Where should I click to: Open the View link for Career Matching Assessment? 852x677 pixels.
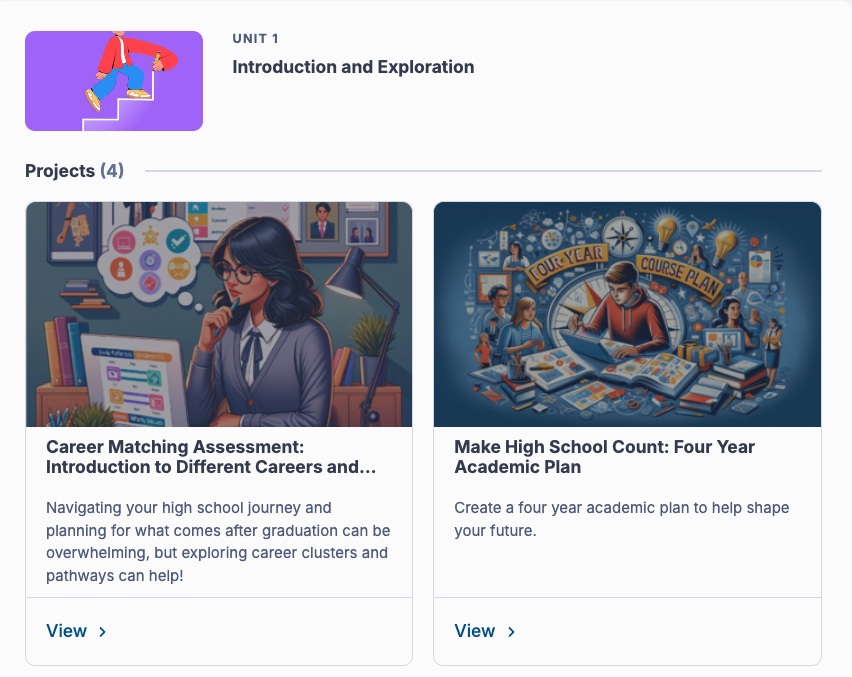67,631
